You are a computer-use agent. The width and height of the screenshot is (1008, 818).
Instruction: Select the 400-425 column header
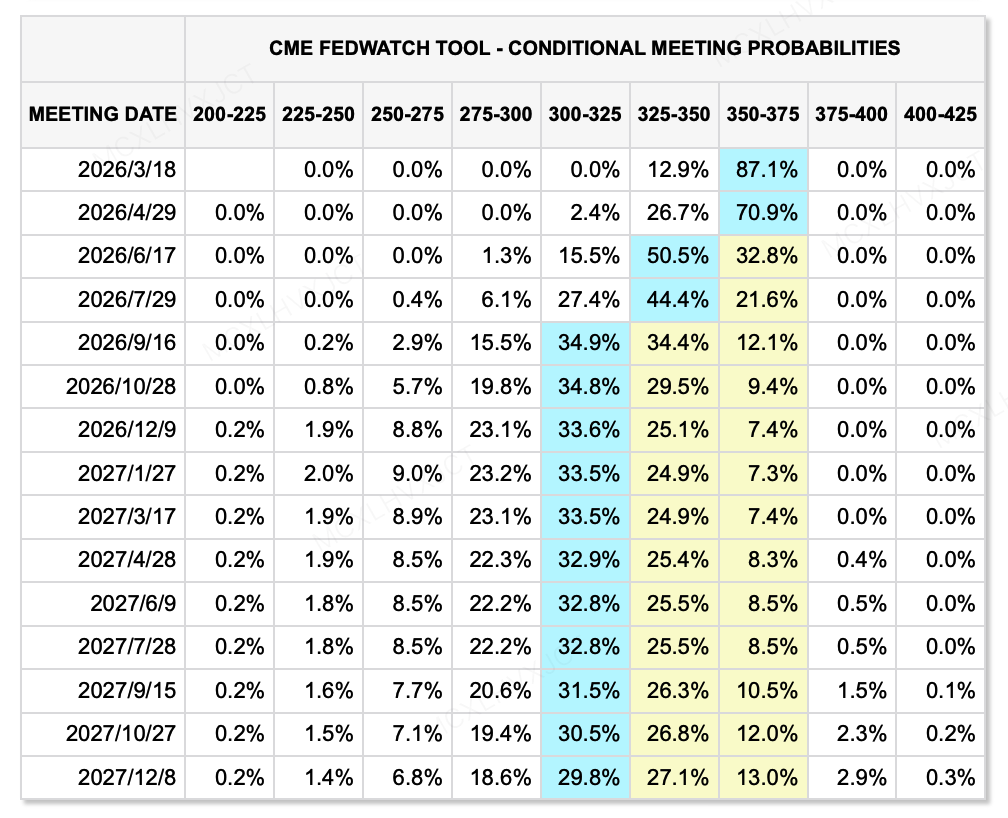point(940,114)
